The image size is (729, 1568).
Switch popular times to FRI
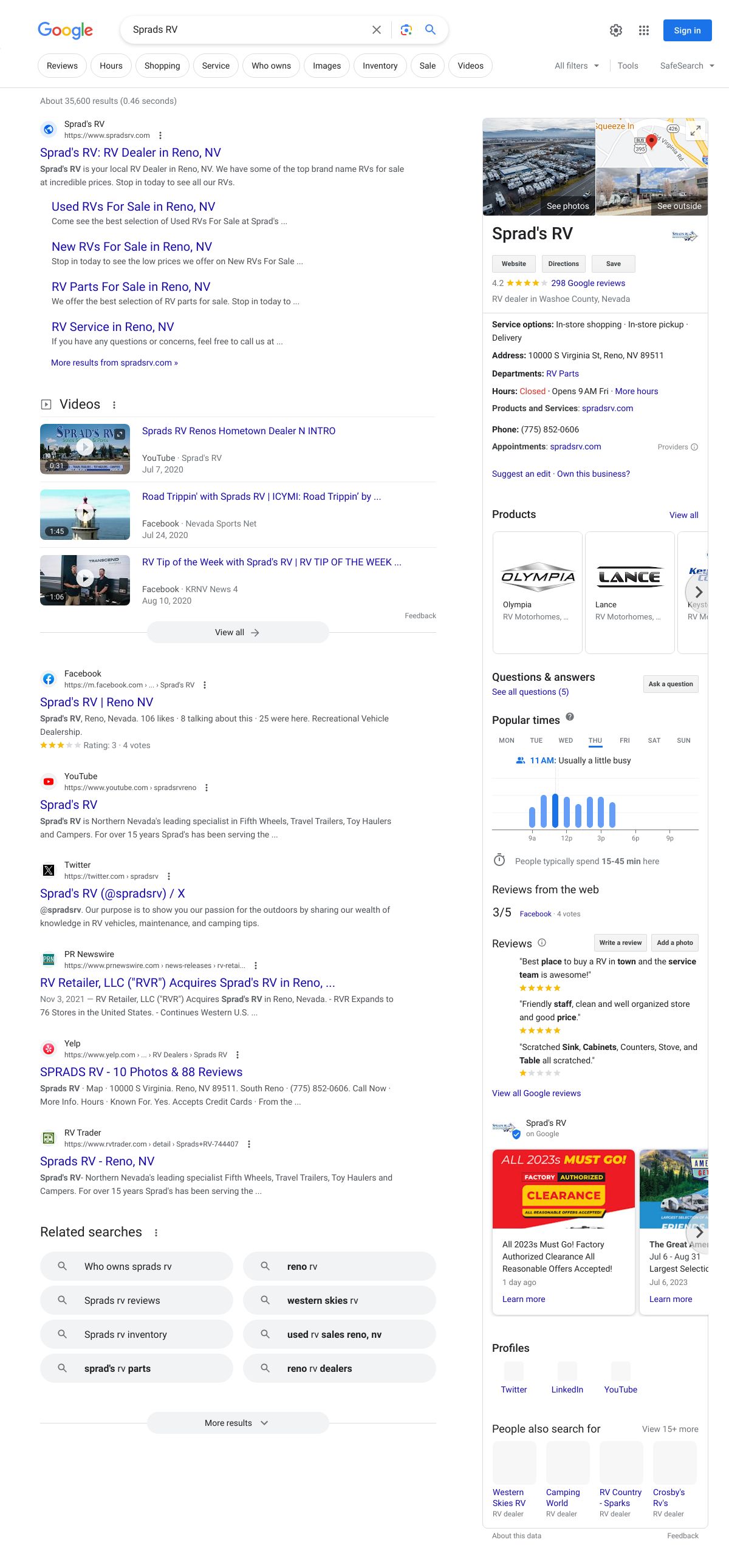[625, 740]
